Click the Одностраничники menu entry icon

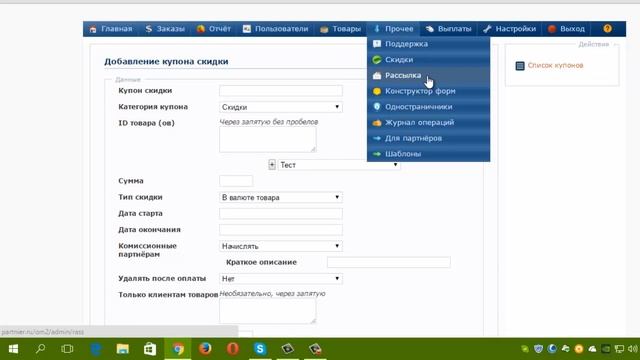pos(377,107)
